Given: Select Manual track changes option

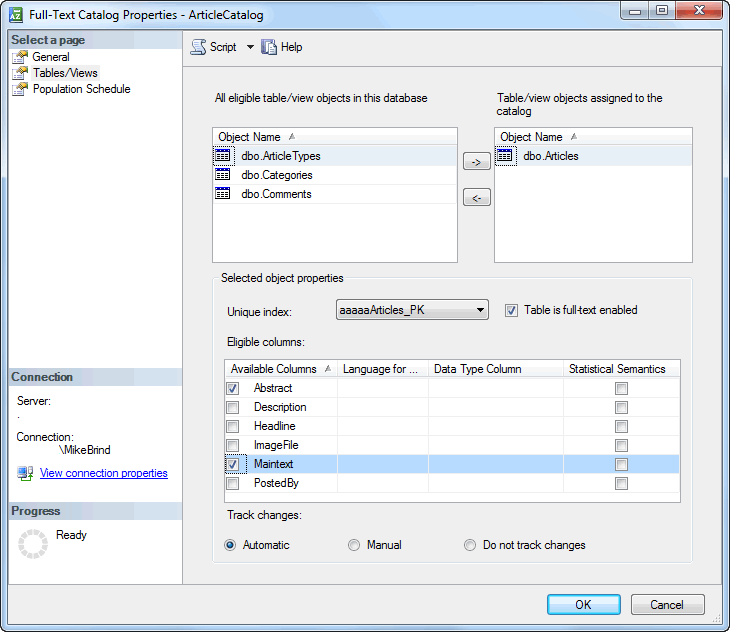Looking at the screenshot, I should (x=354, y=545).
